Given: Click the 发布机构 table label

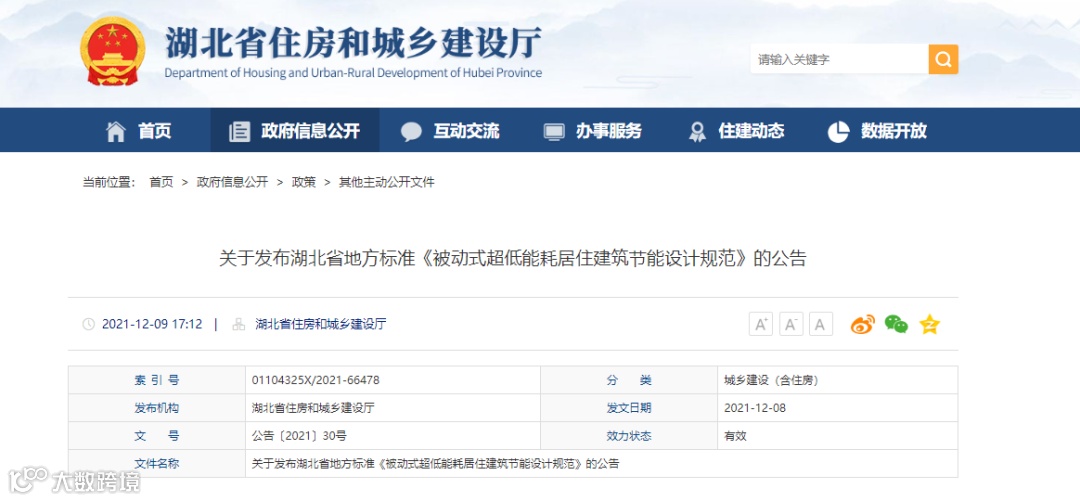Looking at the screenshot, I should [156, 408].
